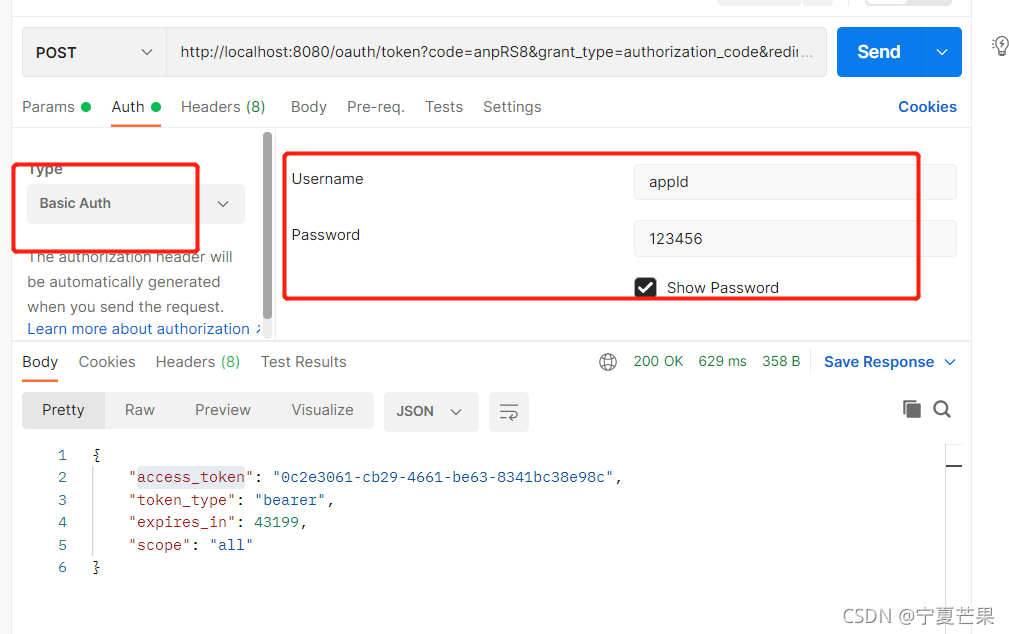Click the scope value "all"
This screenshot has width=1009, height=634.
pyautogui.click(x=231, y=545)
